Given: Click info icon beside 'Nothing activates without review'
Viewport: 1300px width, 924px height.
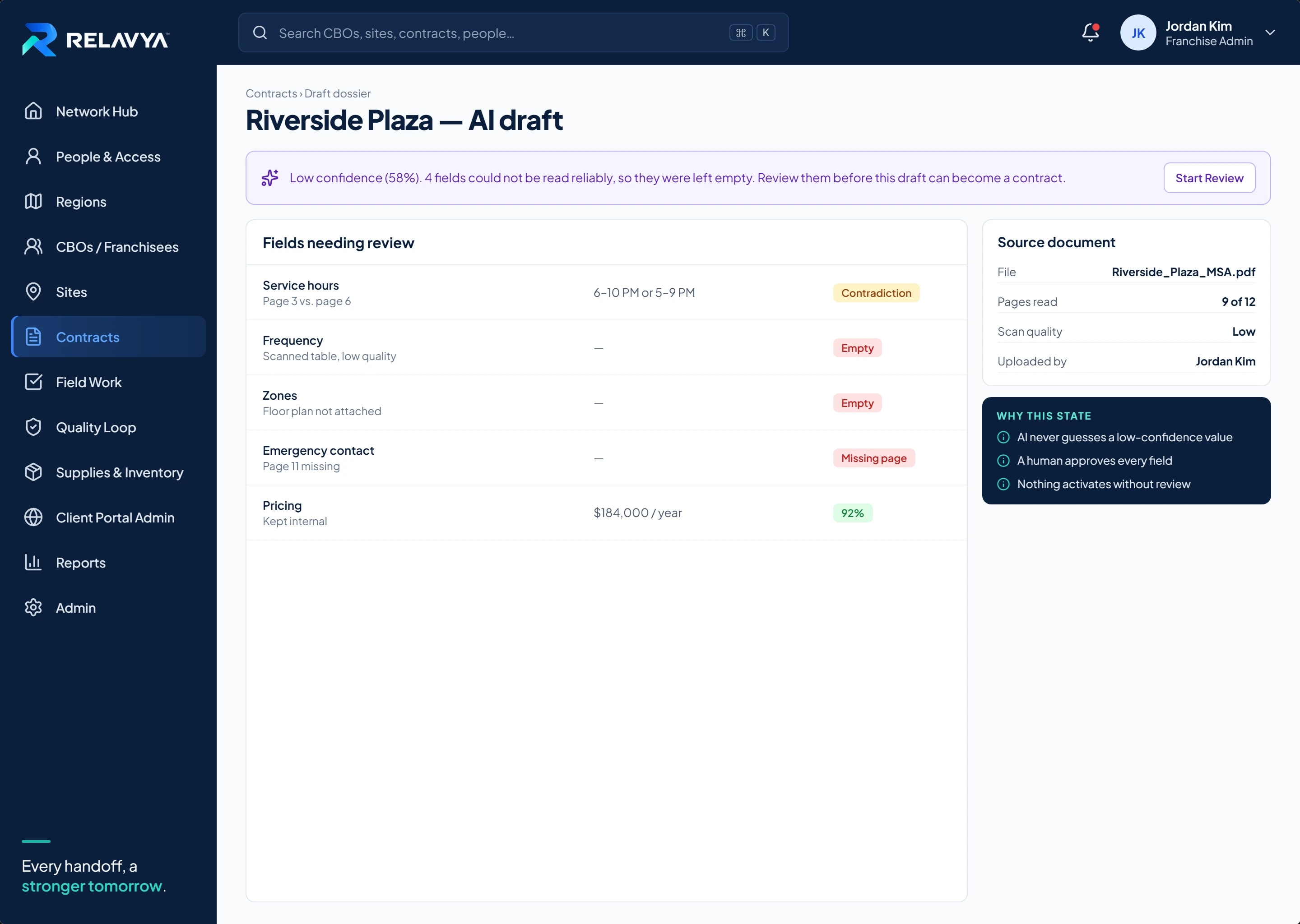Looking at the screenshot, I should pos(1003,484).
